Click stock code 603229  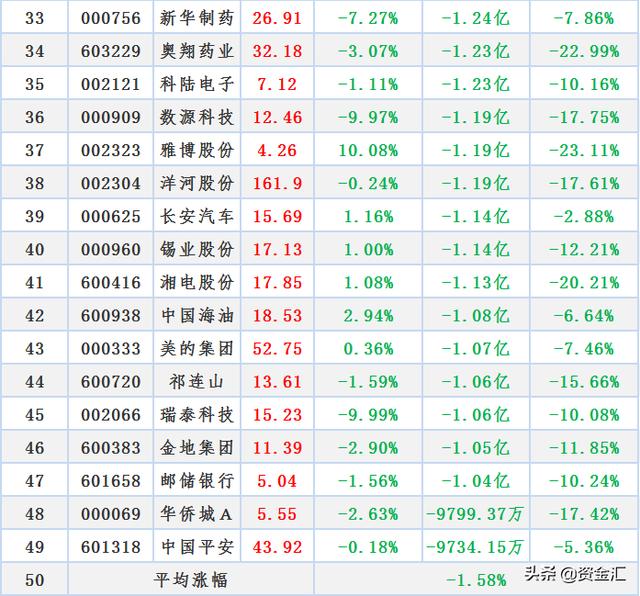[x=111, y=51]
